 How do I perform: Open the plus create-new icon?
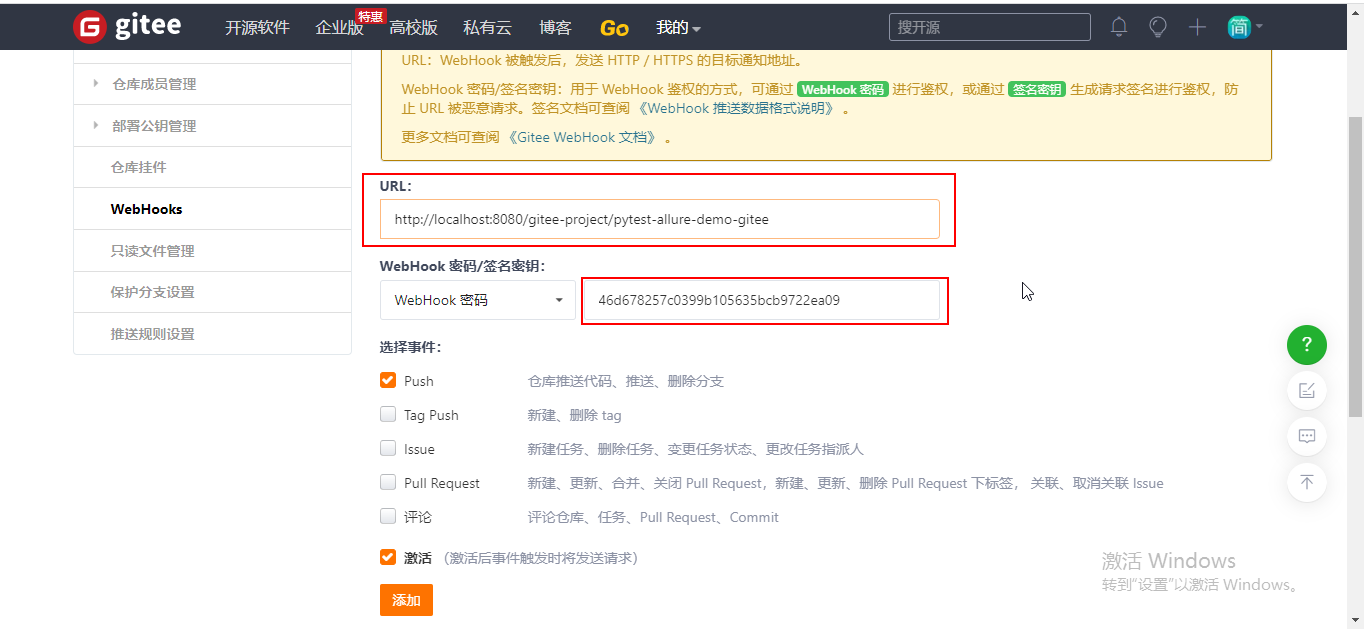point(1197,27)
